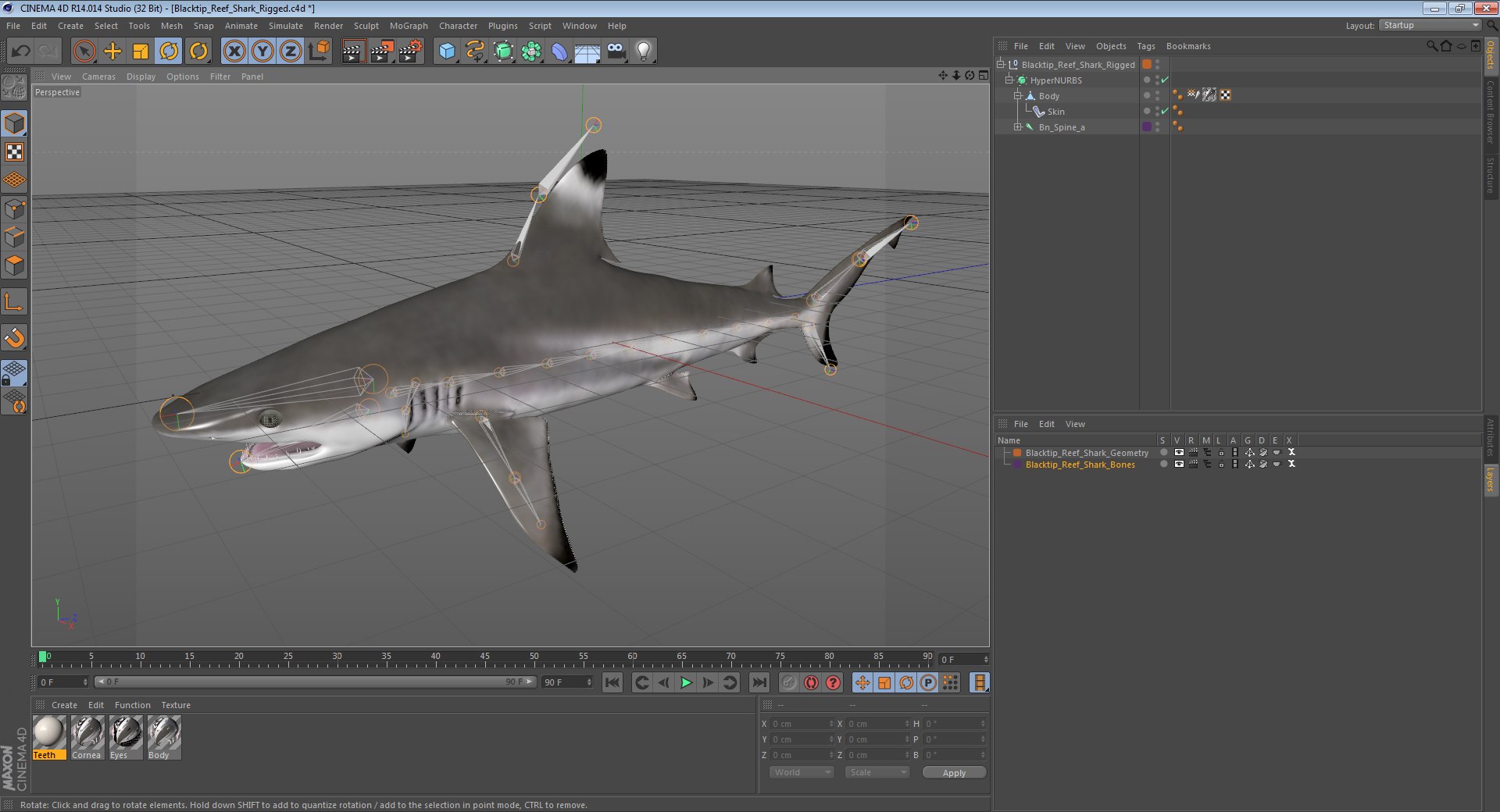Open viewport Cameras menu
The image size is (1500, 812).
[x=98, y=77]
